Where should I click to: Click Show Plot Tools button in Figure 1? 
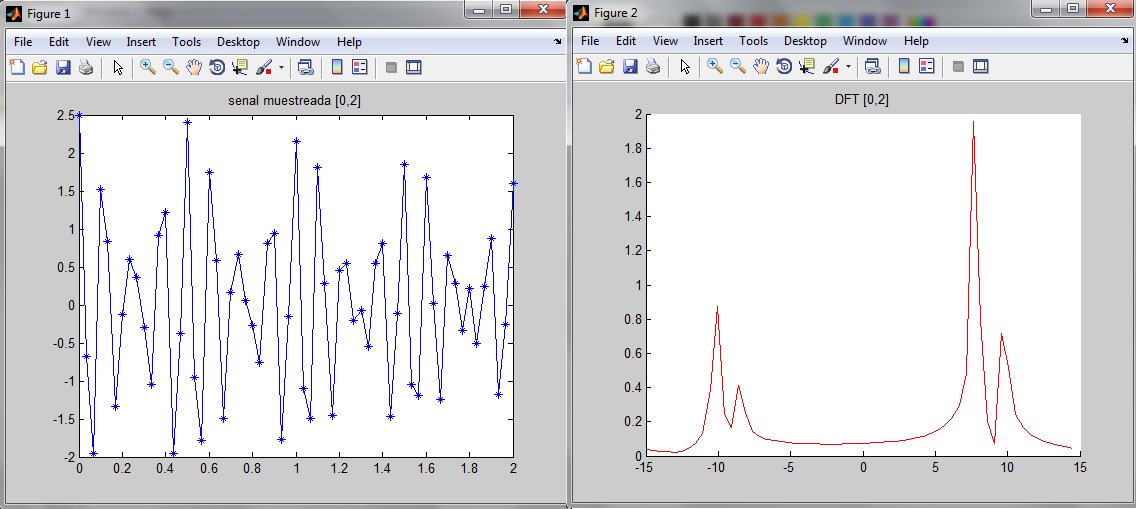414,67
